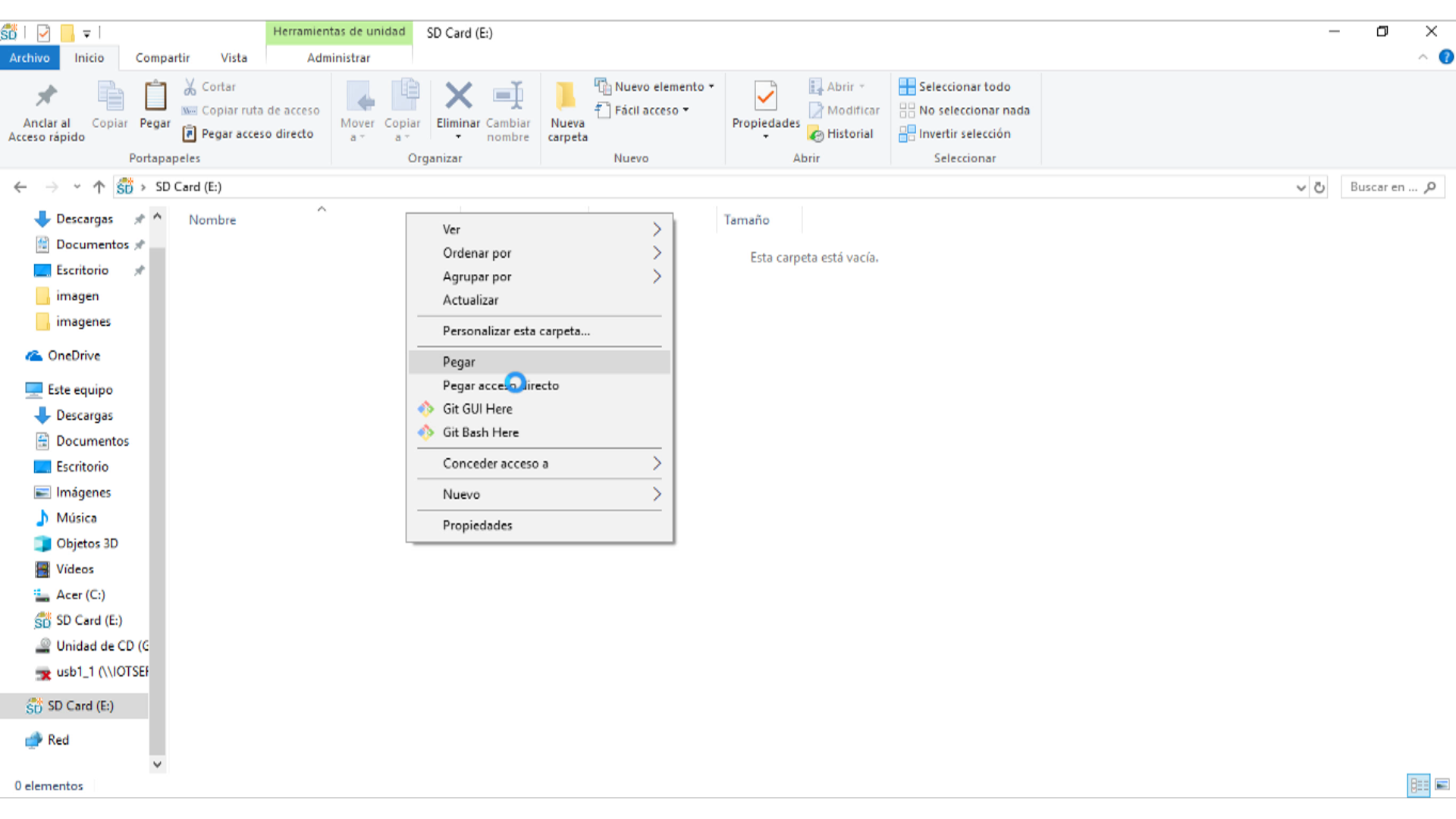Click the refresh button beside address bar

[1319, 187]
